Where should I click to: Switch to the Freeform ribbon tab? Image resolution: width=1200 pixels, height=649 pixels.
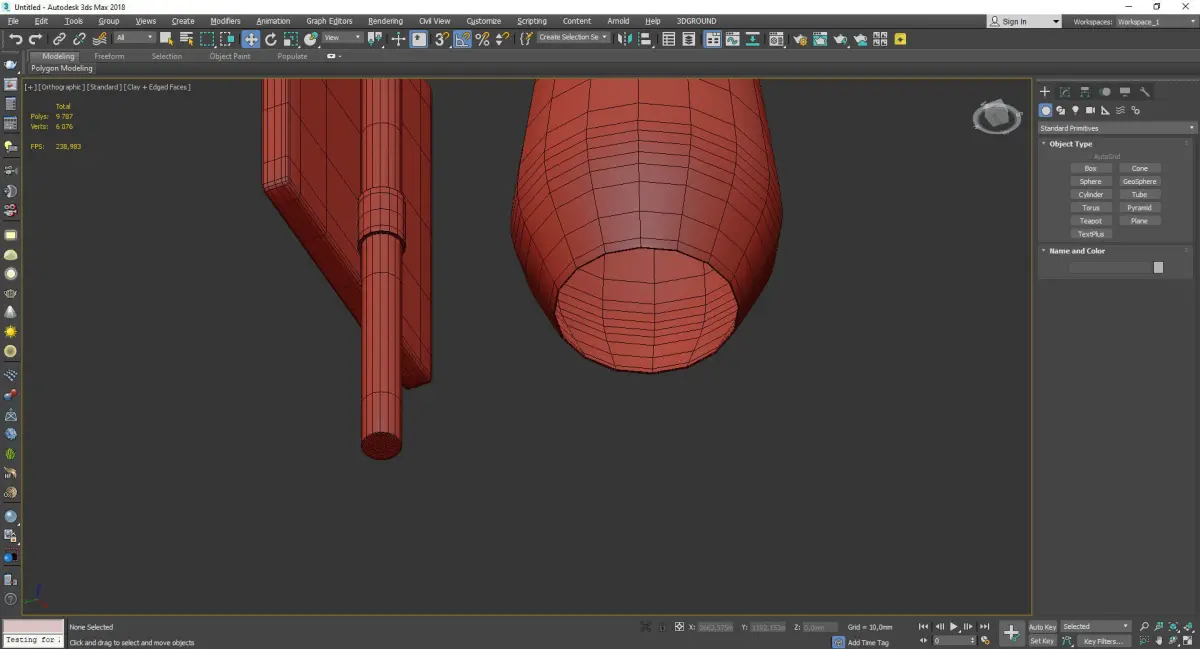point(109,56)
